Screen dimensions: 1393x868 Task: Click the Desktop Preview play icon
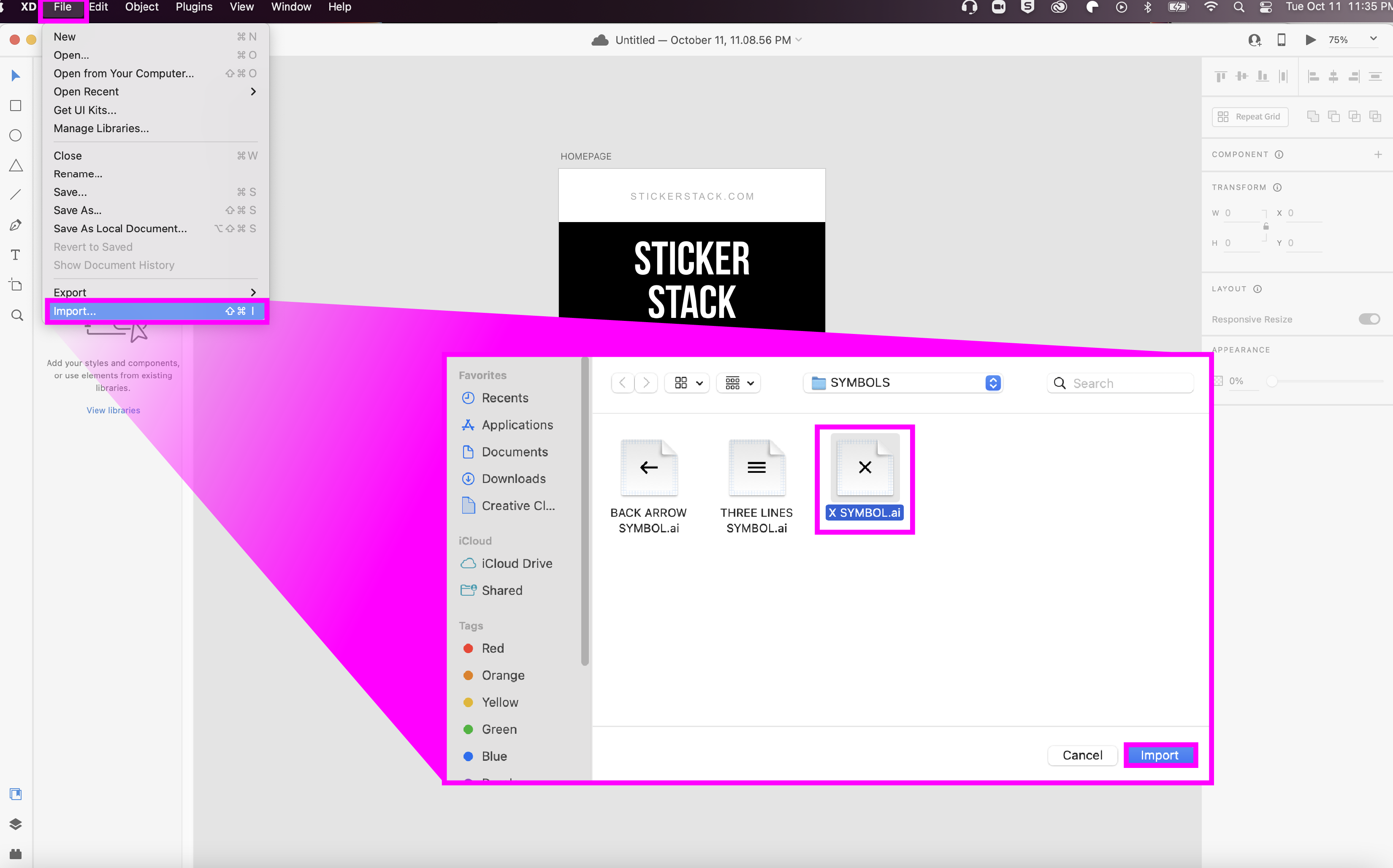point(1310,40)
